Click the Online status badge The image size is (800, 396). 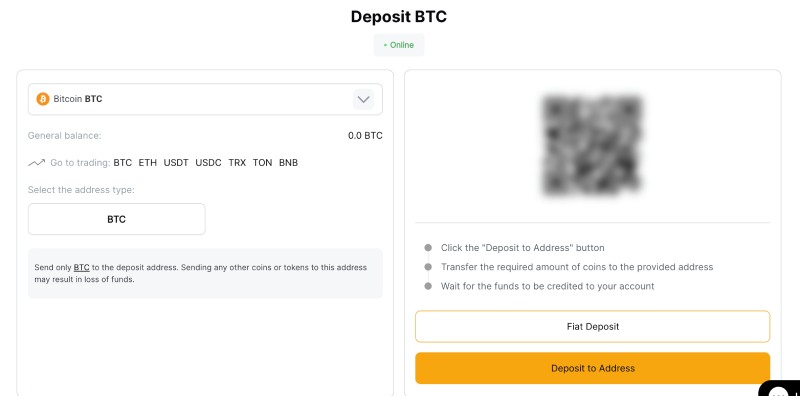(399, 45)
